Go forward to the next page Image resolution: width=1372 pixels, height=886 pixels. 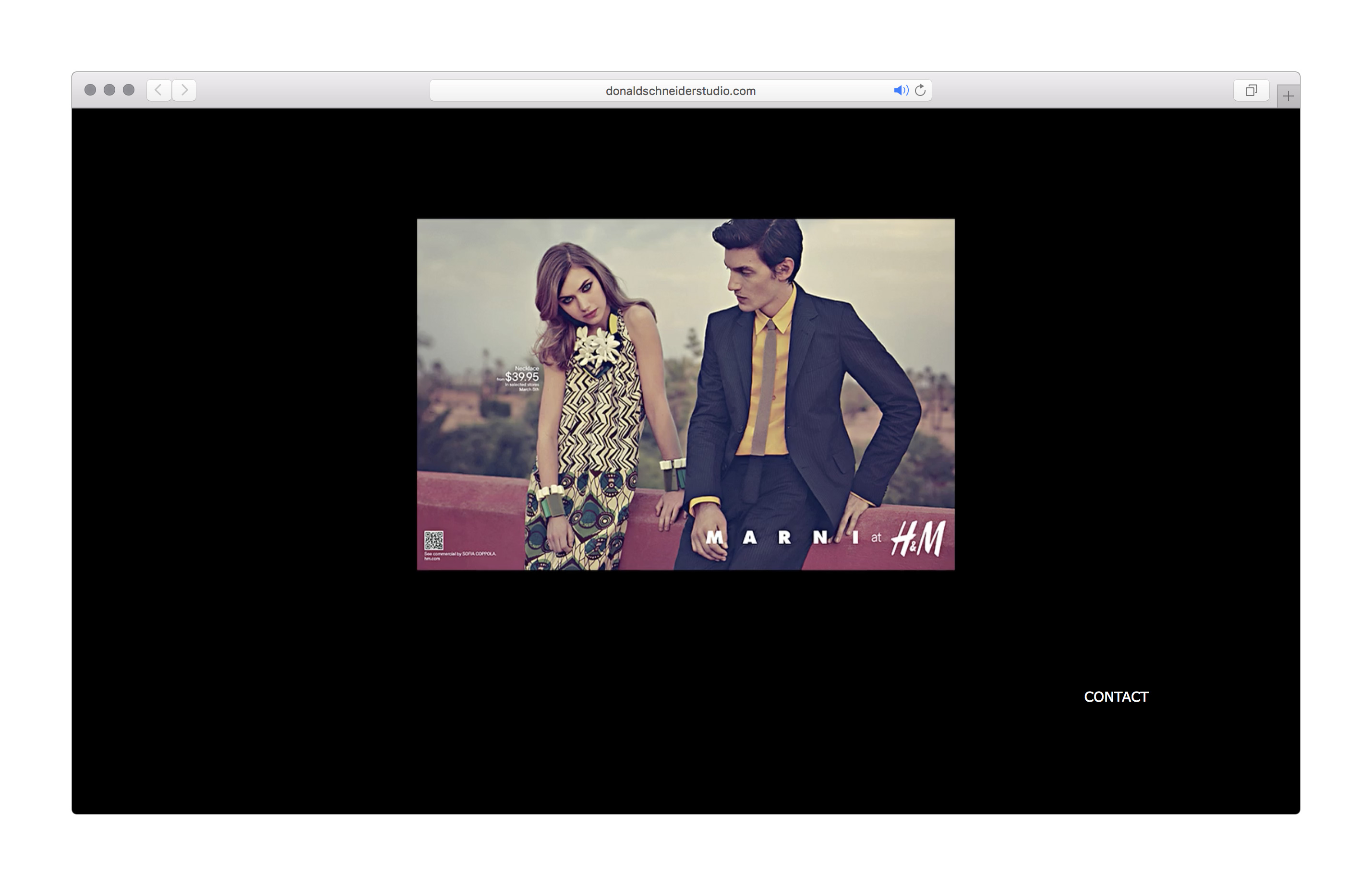click(x=184, y=90)
